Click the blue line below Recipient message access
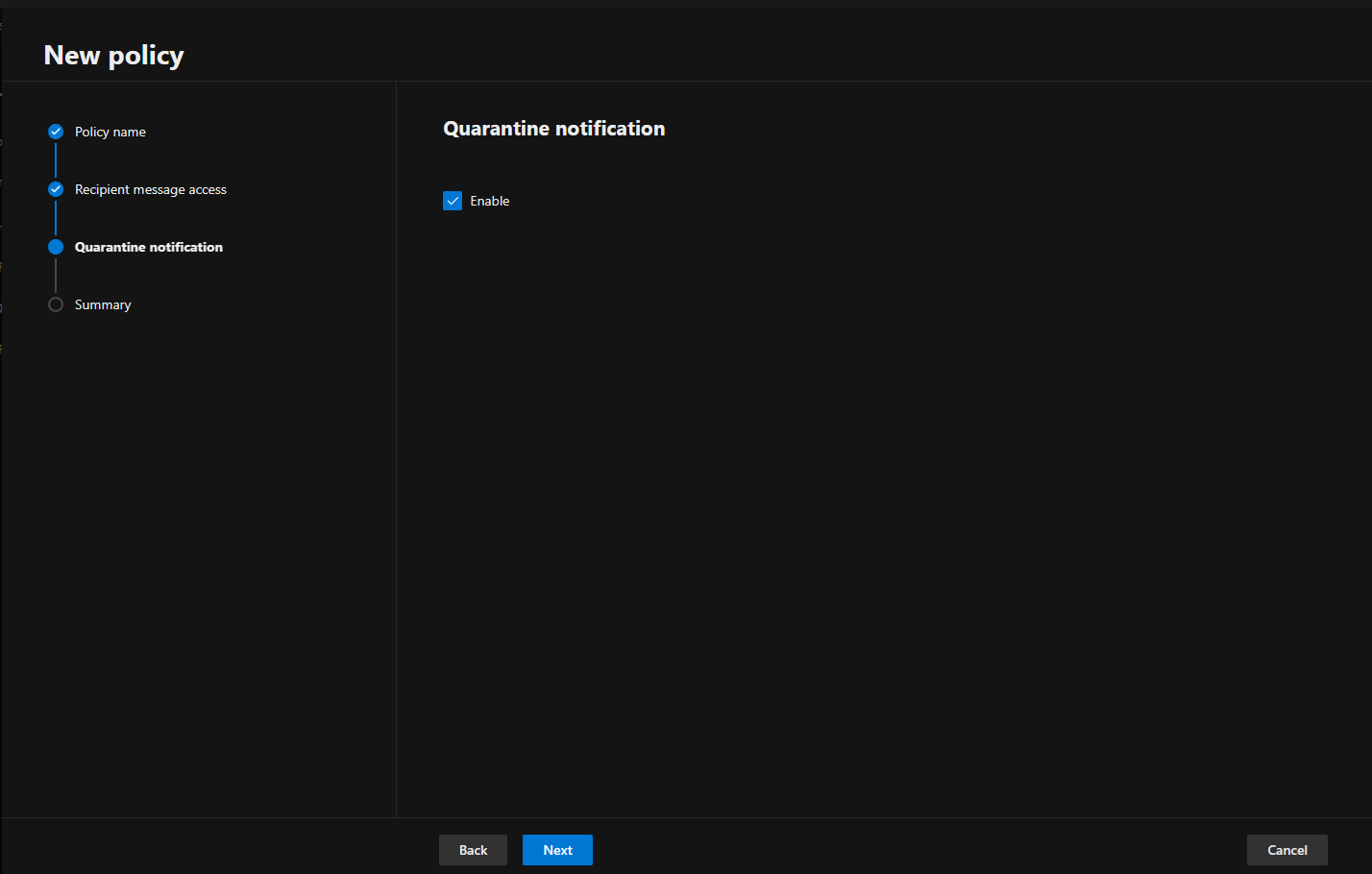1372x874 pixels. 56,218
